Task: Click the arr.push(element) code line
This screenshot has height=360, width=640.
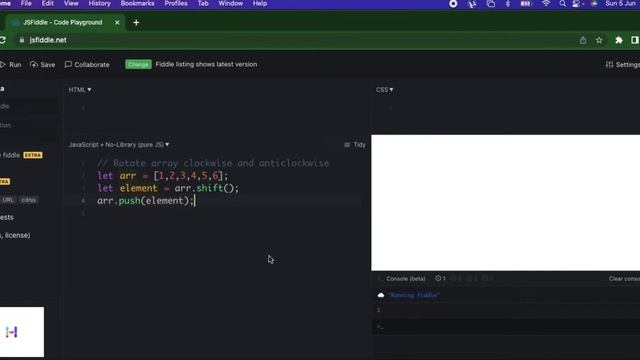Action: click(x=146, y=201)
